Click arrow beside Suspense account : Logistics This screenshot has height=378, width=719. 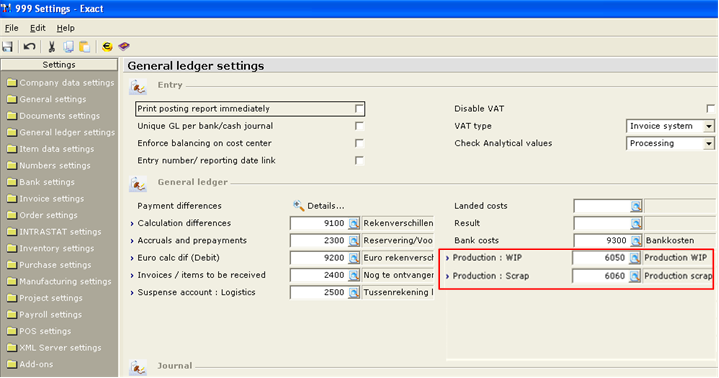coord(132,293)
